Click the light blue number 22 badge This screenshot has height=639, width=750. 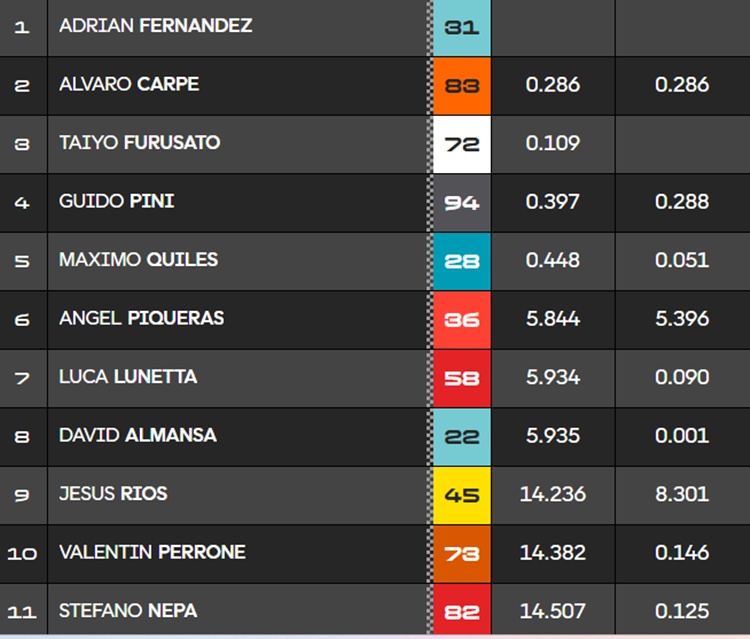click(x=462, y=436)
